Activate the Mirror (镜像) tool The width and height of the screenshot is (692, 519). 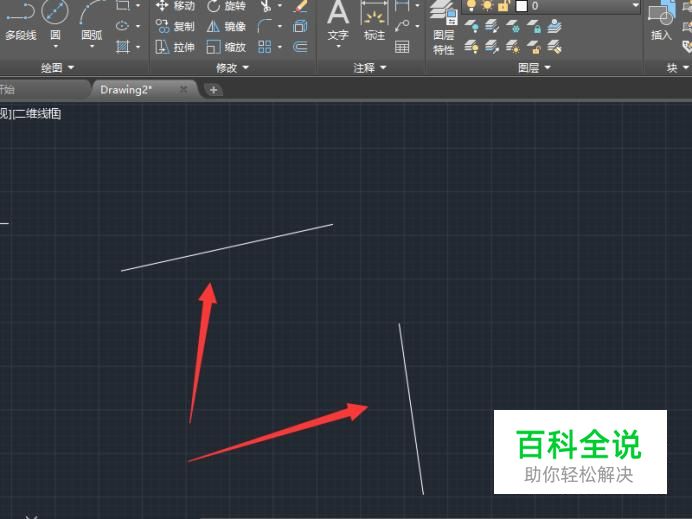tap(226, 26)
